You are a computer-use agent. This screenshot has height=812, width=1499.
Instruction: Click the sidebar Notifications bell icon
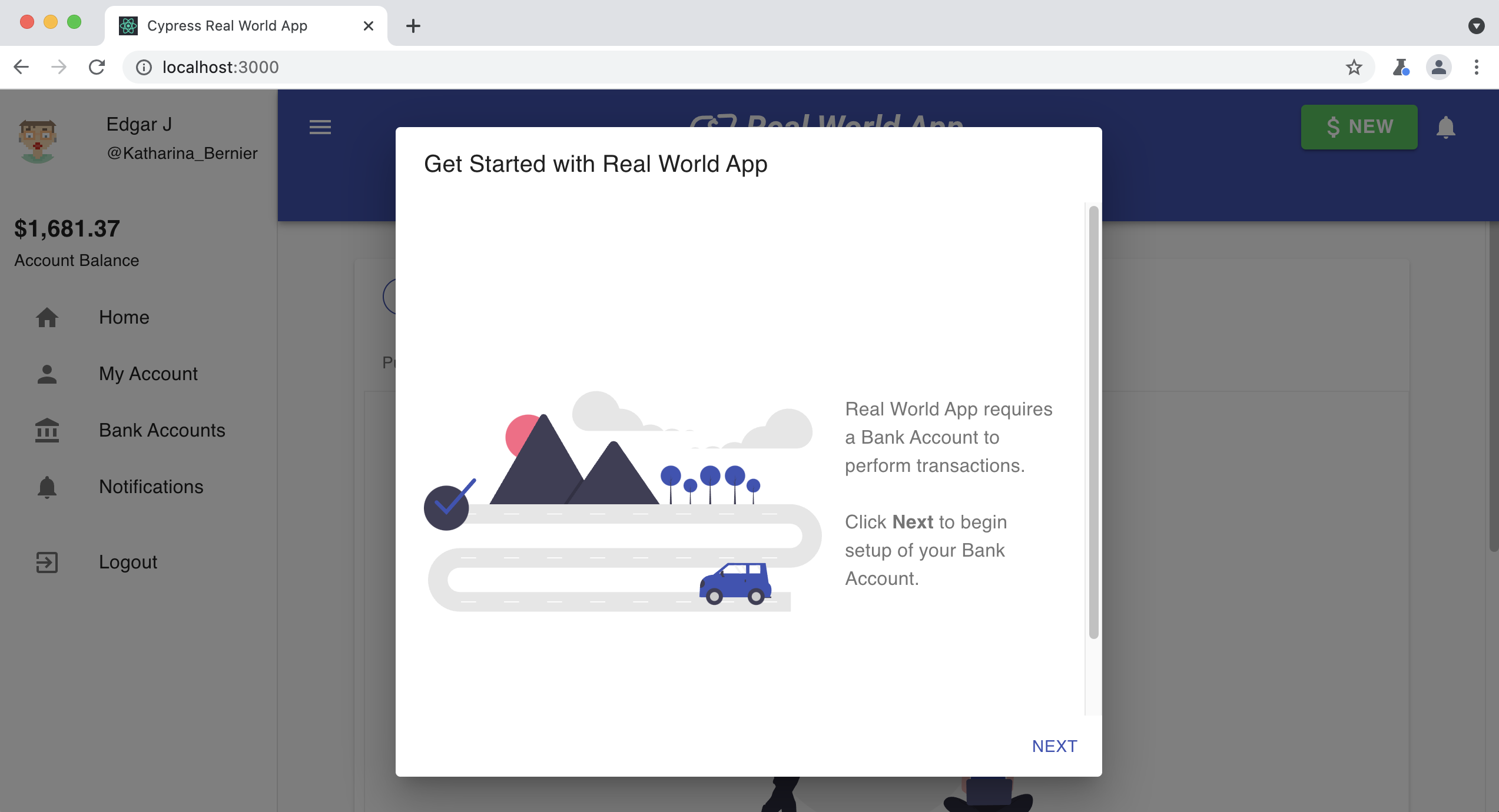click(47, 487)
